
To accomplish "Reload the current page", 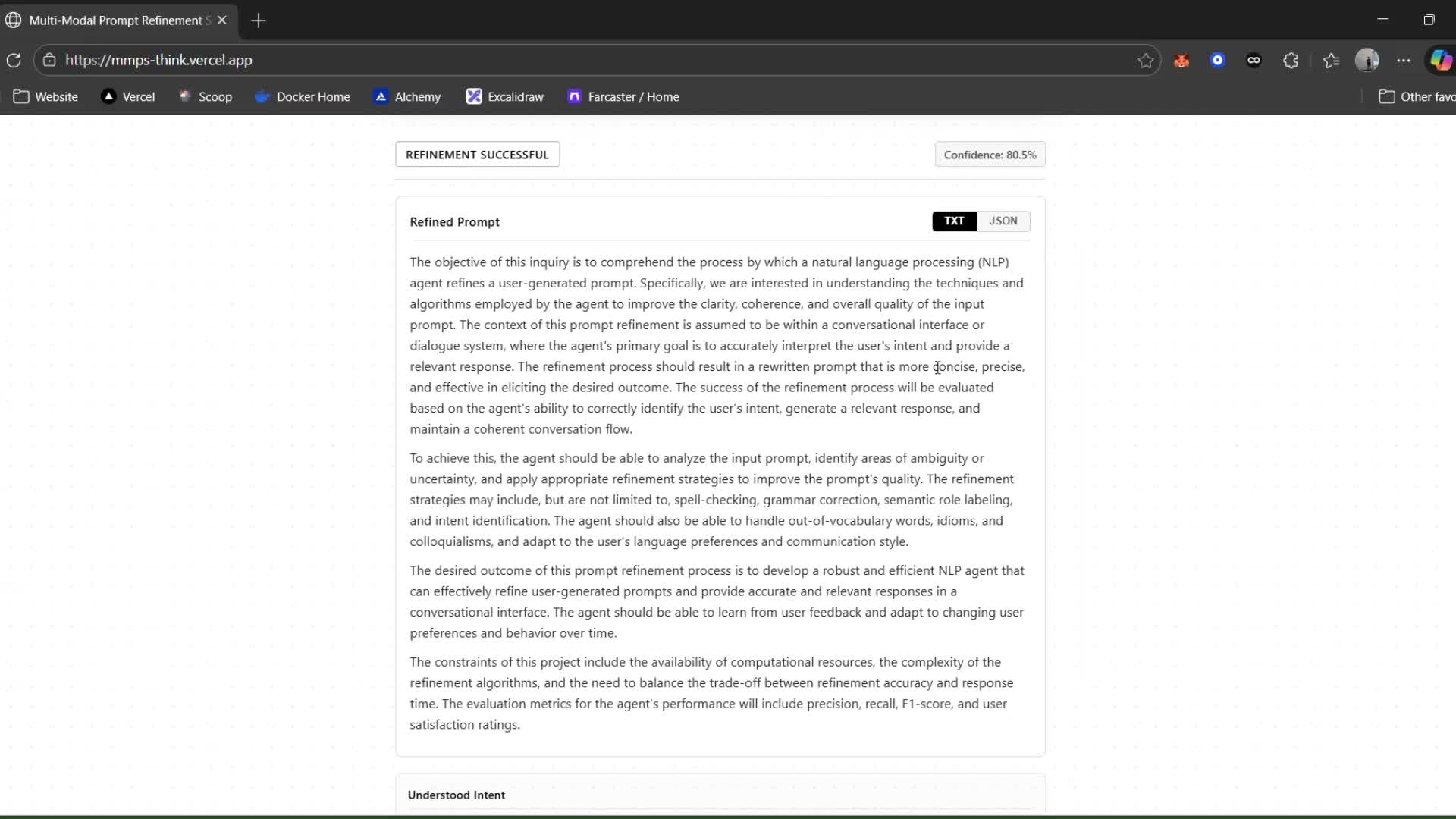I will pyautogui.click(x=14, y=60).
